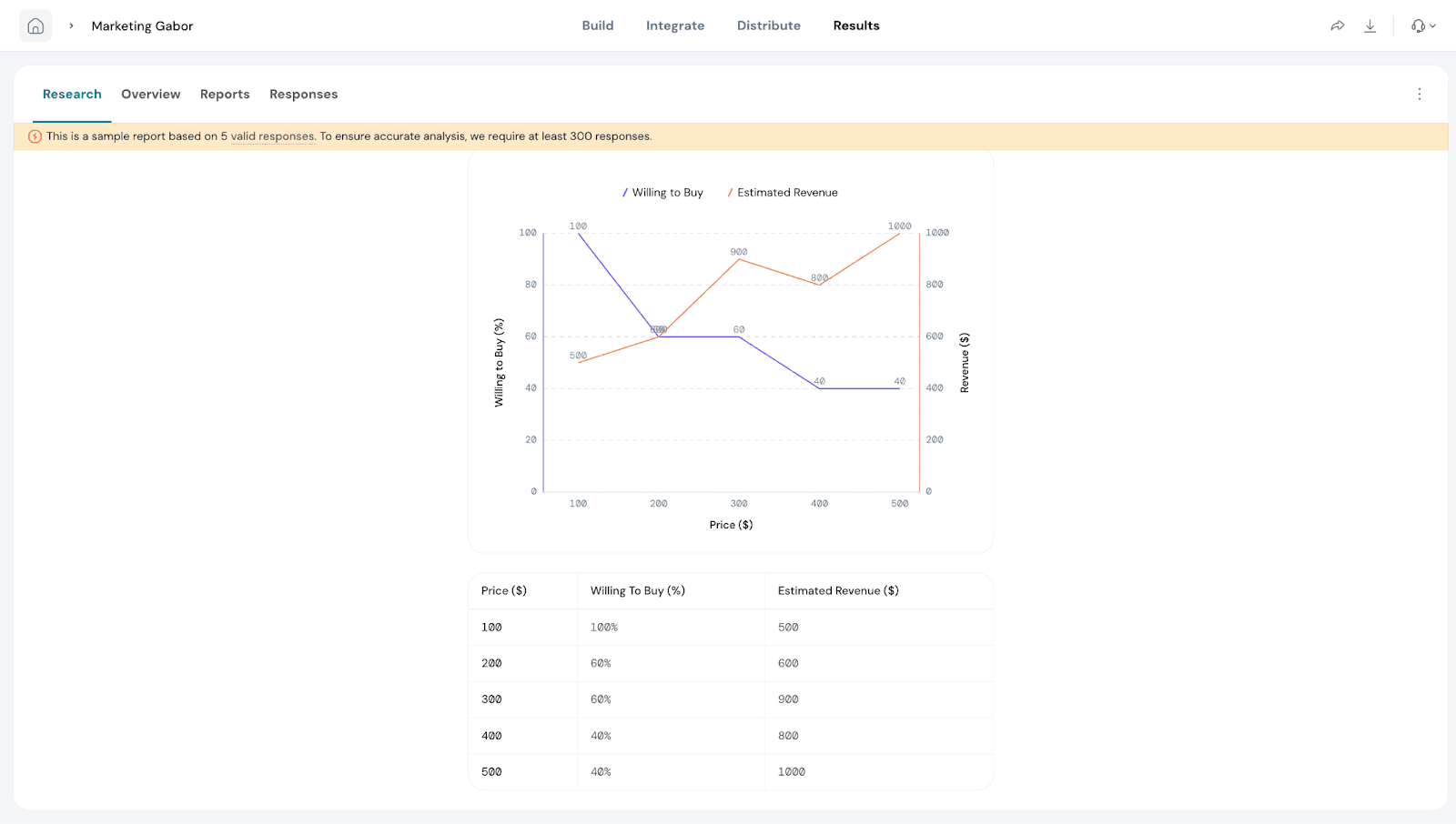1456x824 pixels.
Task: Toggle the Estimated Revenue legend series
Action: pos(783,193)
